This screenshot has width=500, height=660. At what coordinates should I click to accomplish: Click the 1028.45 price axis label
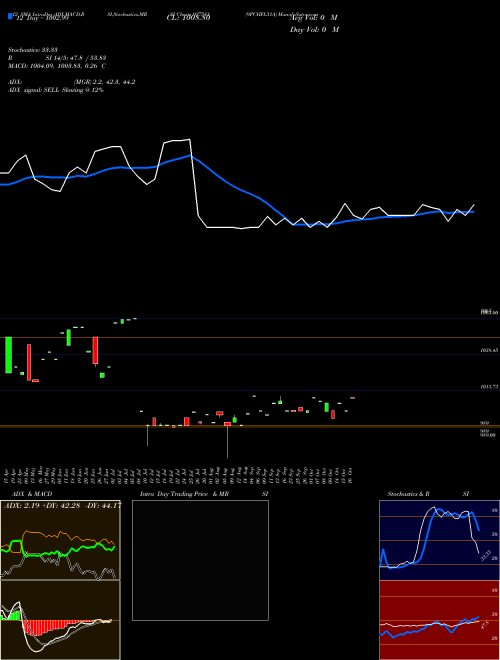click(x=489, y=350)
